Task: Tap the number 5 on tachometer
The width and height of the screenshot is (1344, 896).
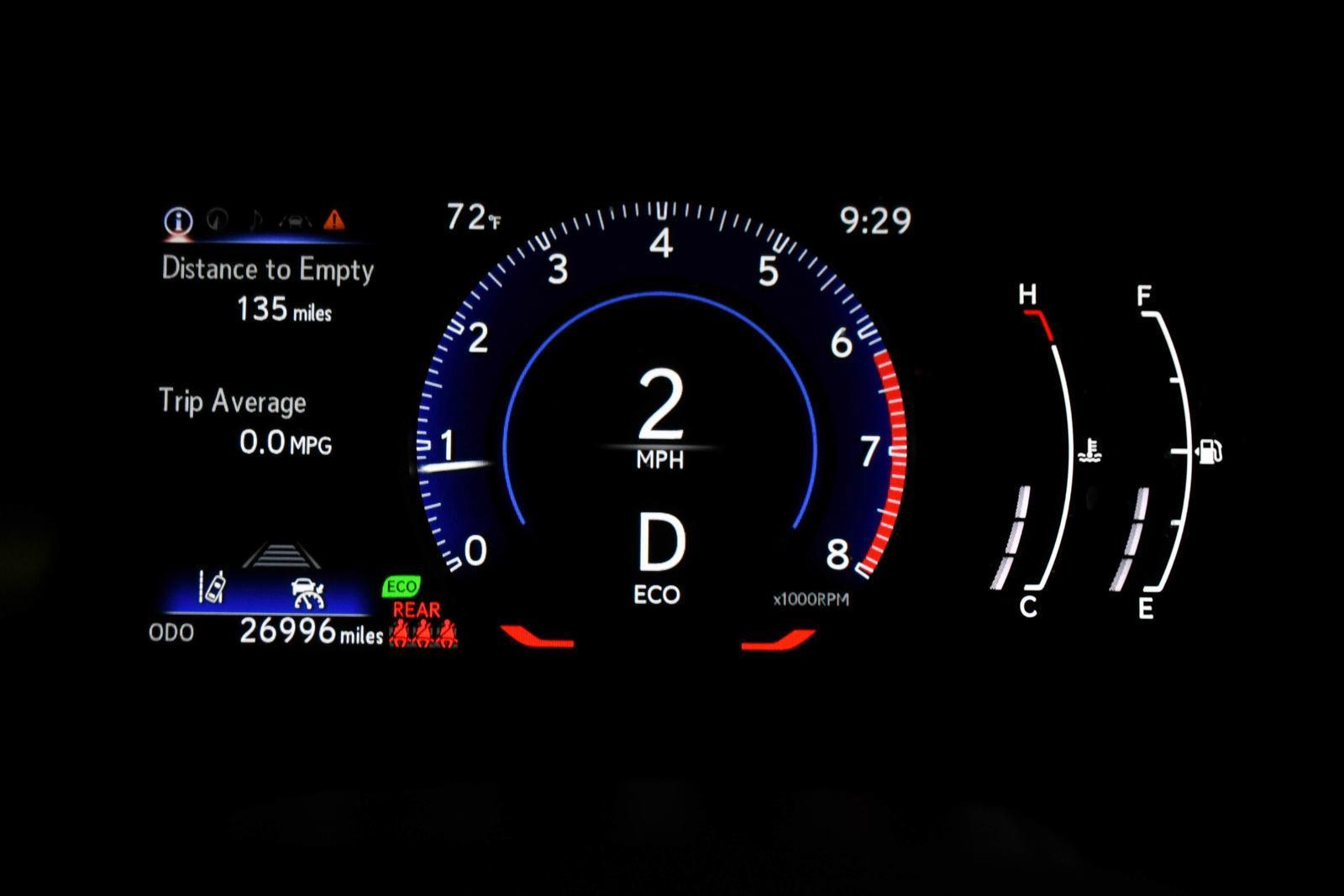Action: click(768, 272)
